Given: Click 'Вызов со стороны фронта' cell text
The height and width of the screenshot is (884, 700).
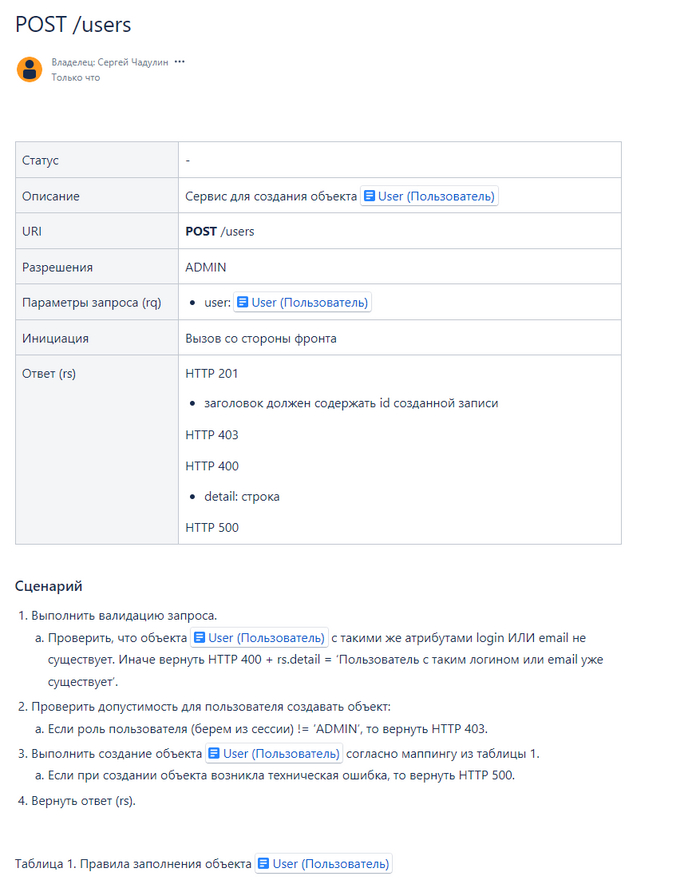Looking at the screenshot, I should 261,338.
